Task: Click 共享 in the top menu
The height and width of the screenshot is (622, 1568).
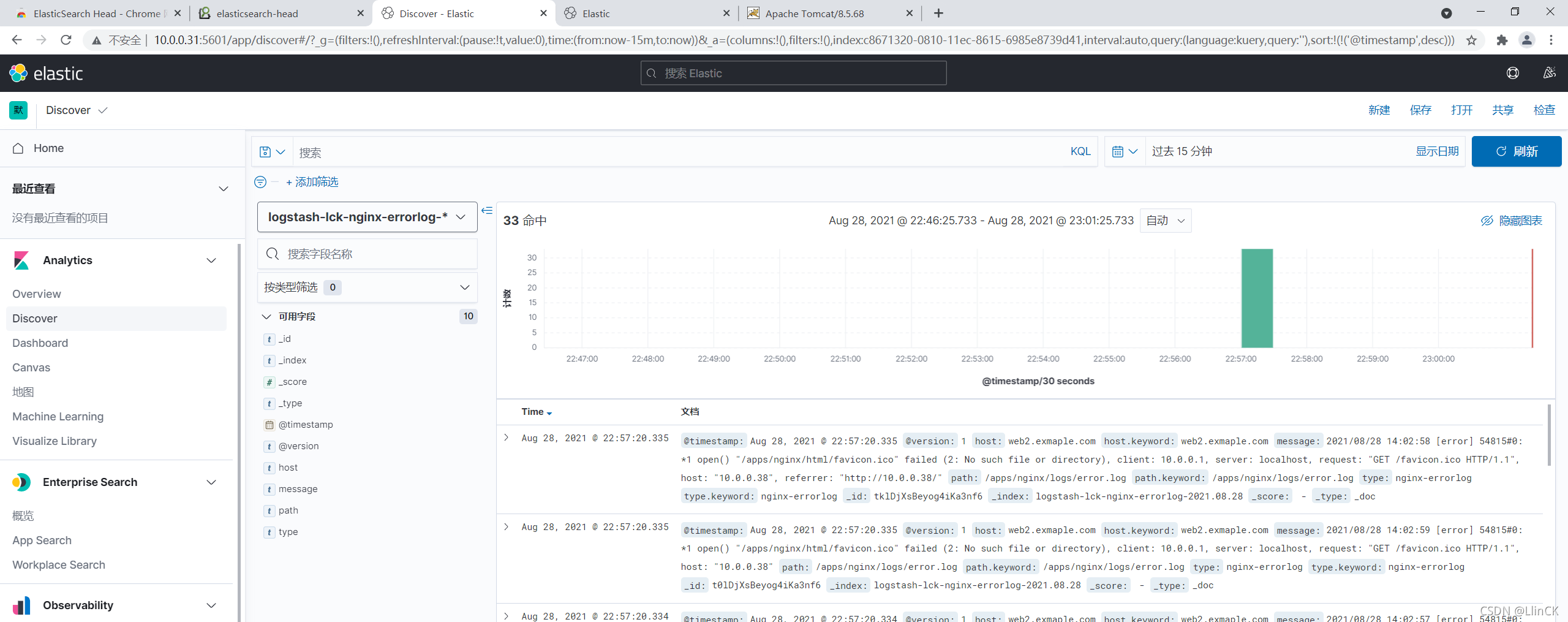Action: (1502, 110)
